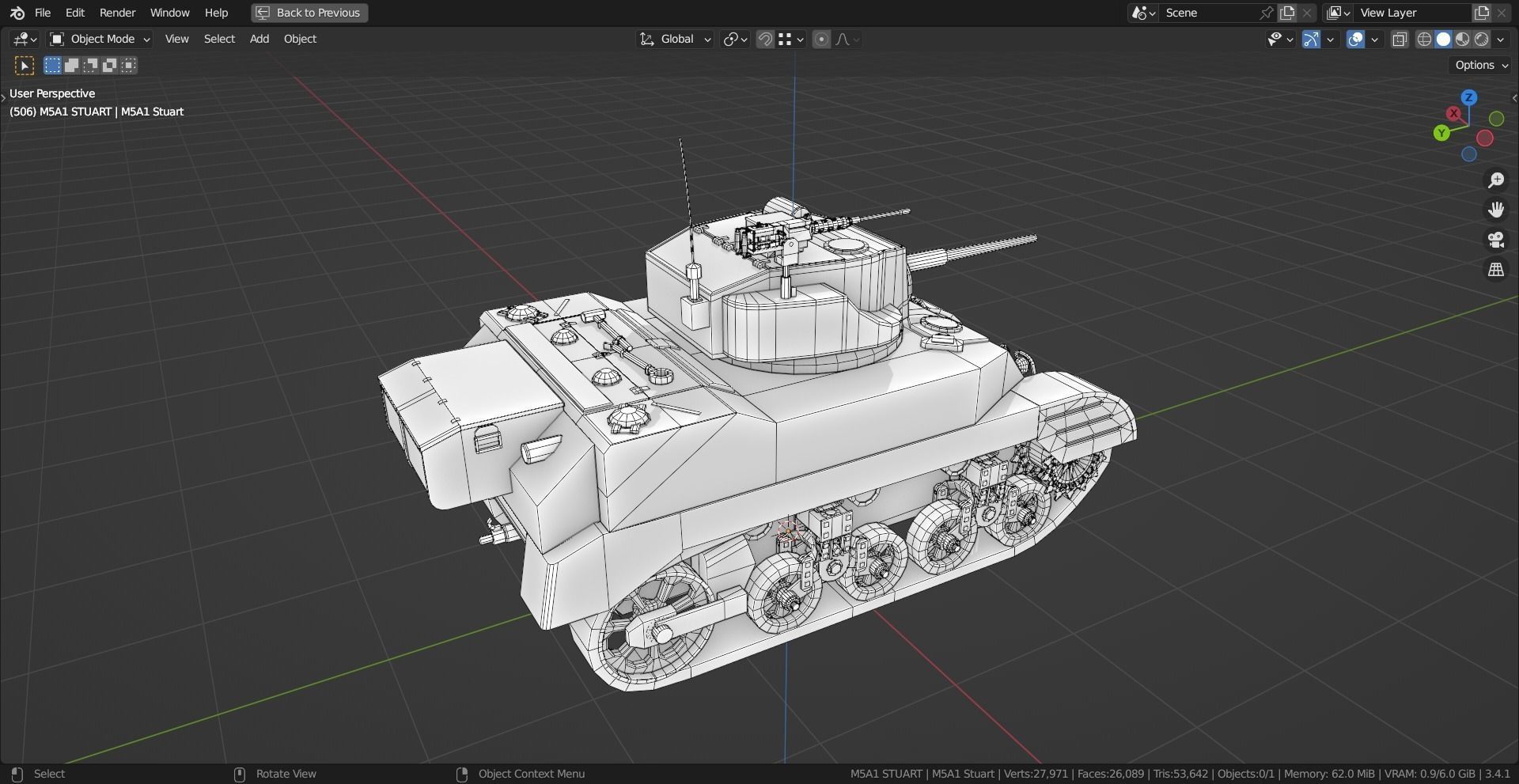
Task: Open the object visibility and selectability dropdown
Action: pos(1279,39)
